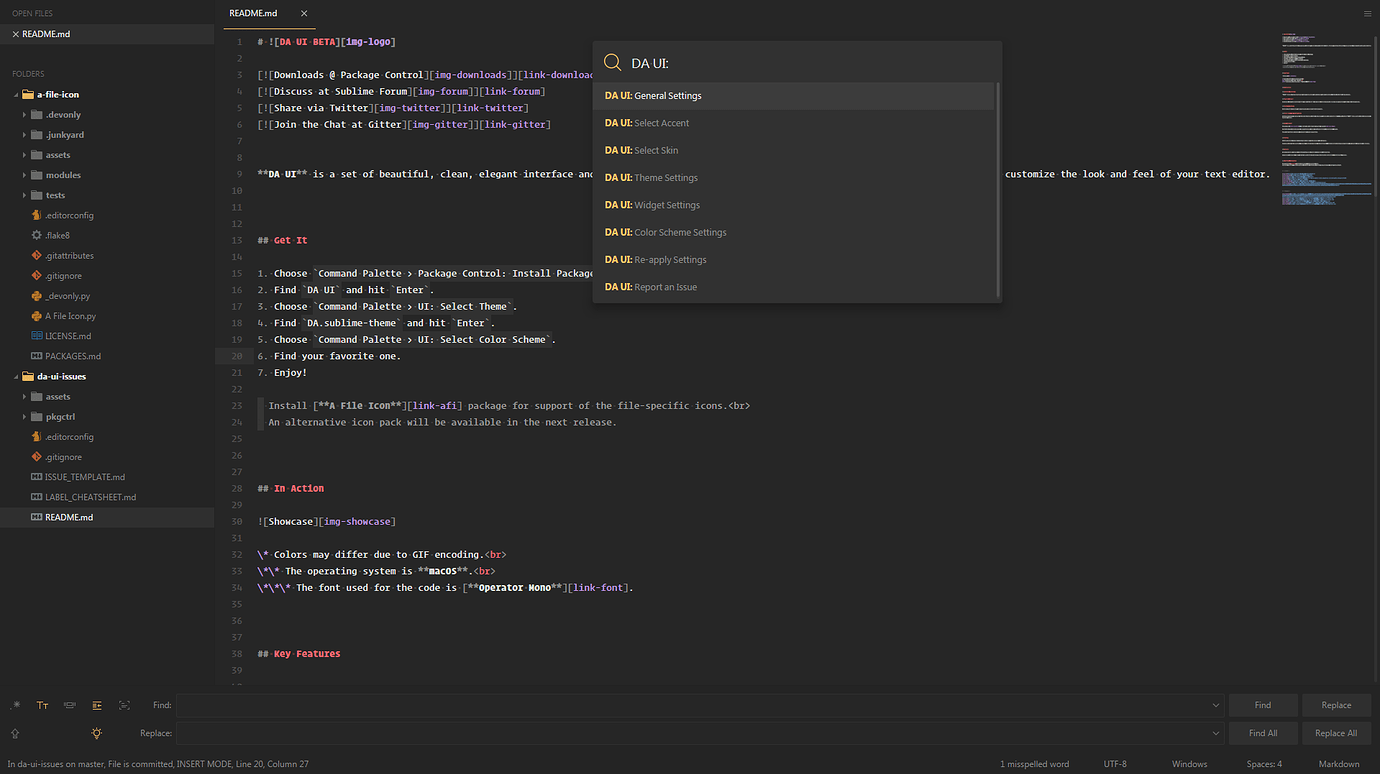Click Windows line endings in status bar
Screen dimensions: 1380x774
1189,764
